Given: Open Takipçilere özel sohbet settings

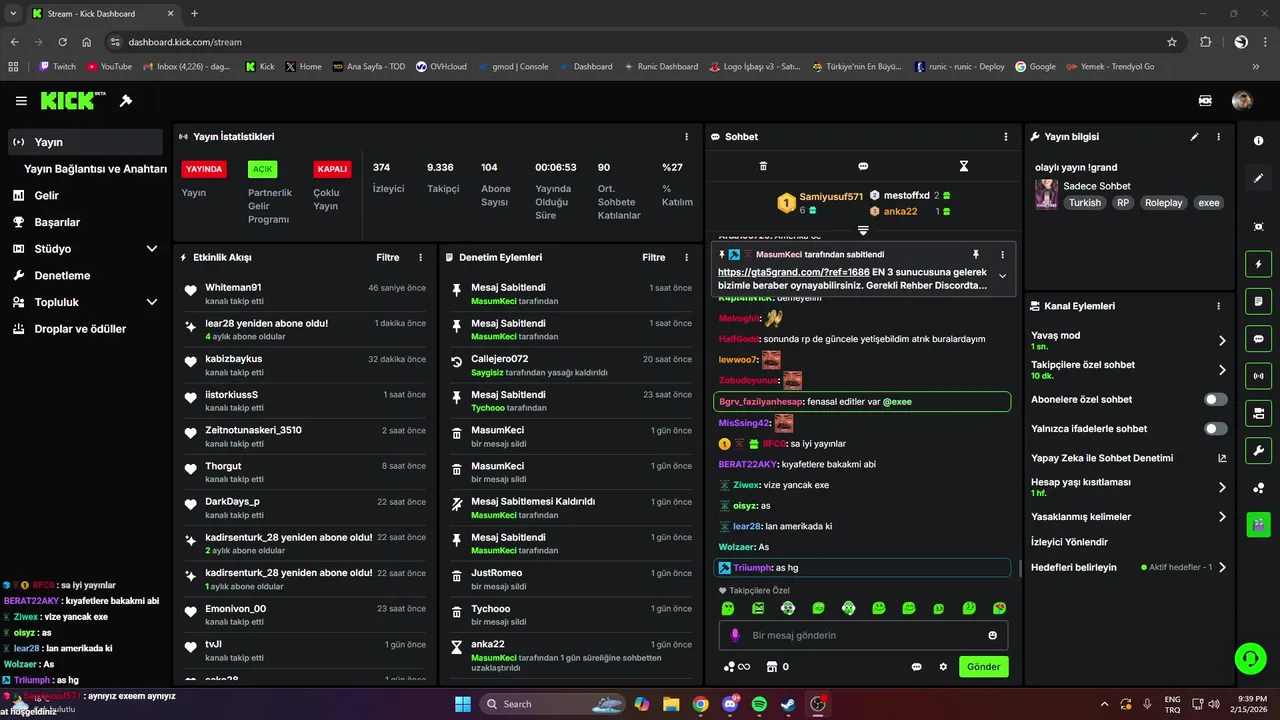Looking at the screenshot, I should pyautogui.click(x=1128, y=370).
